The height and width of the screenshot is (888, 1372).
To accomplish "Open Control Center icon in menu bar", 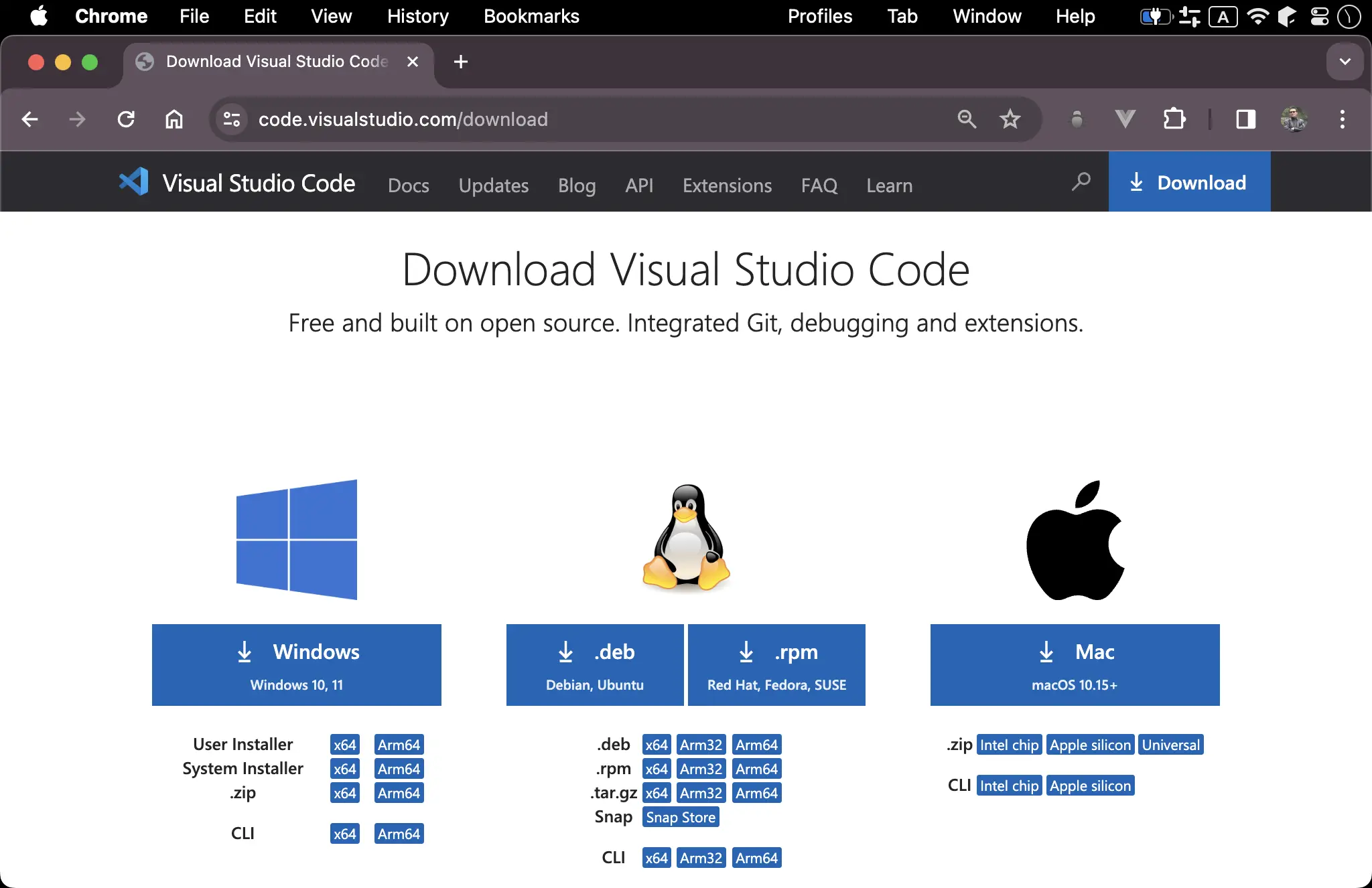I will point(1320,16).
